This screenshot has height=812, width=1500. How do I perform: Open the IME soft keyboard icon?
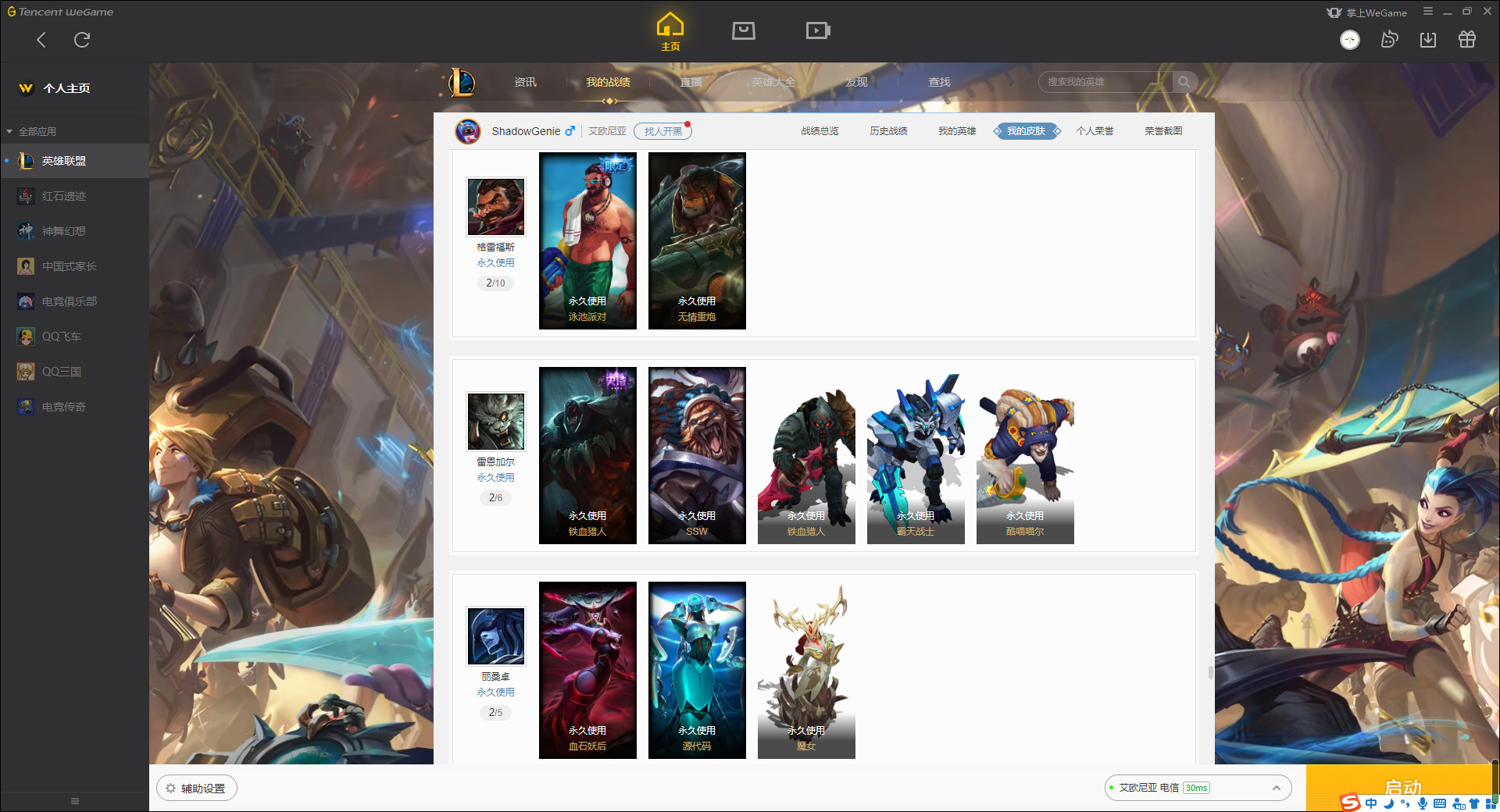(x=1440, y=803)
